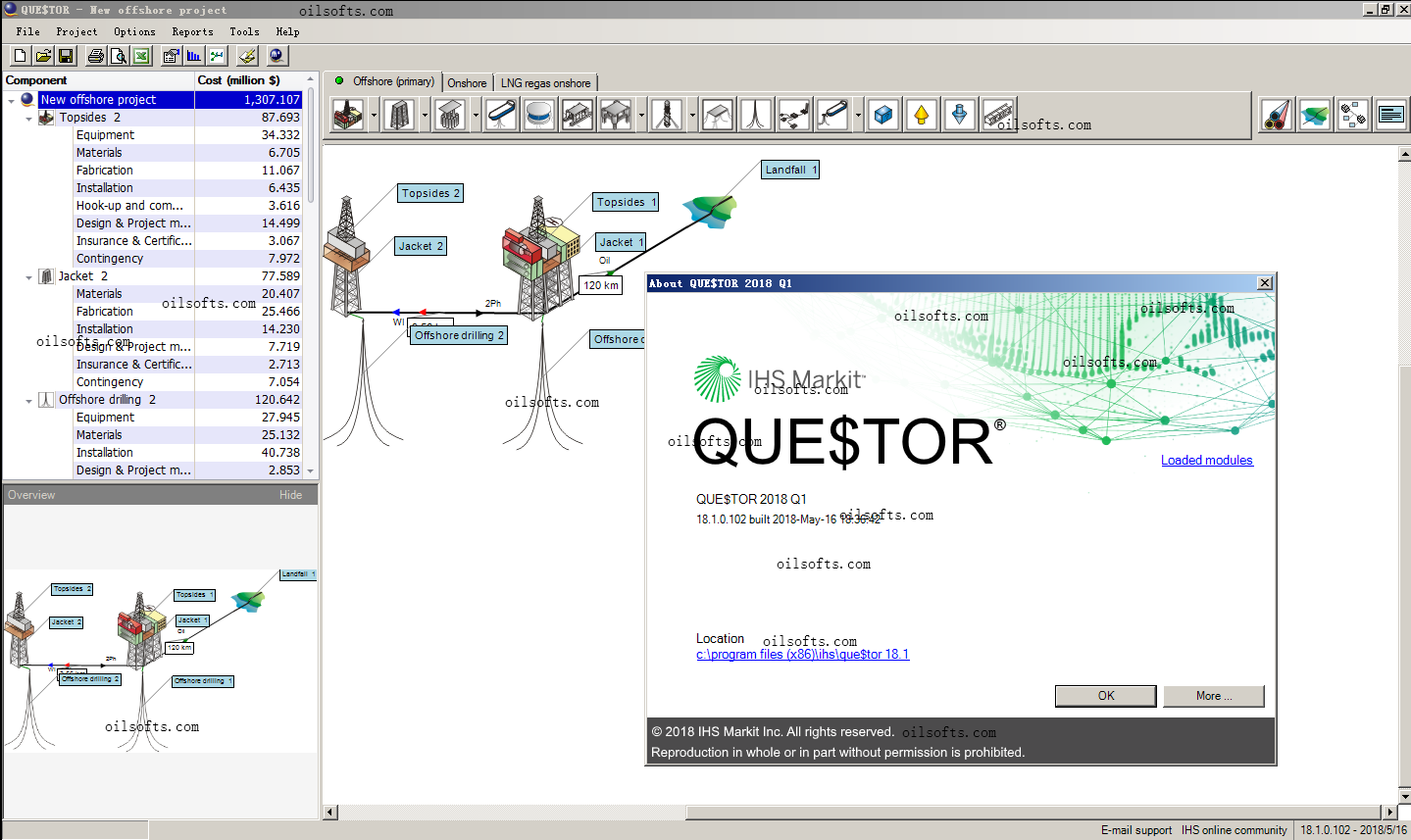This screenshot has width=1411, height=840.
Task: Select the floating production vessel (FPSO) component icon
Action: point(500,115)
